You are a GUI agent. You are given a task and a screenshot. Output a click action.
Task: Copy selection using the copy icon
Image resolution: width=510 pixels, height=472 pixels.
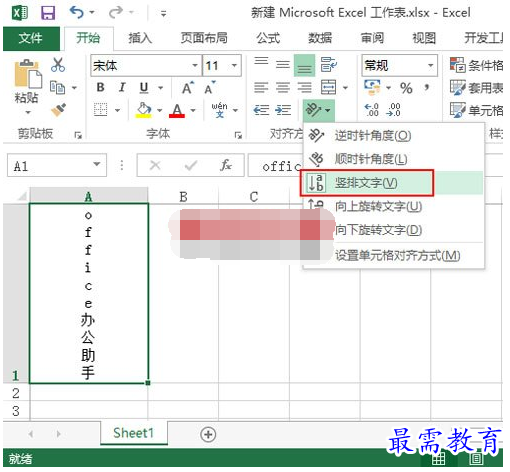(57, 88)
